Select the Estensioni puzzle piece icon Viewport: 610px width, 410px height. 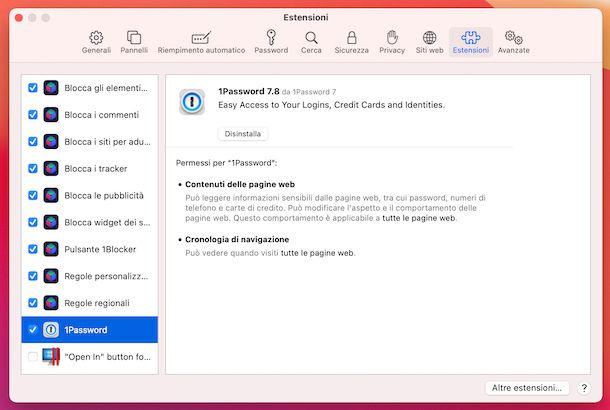[x=471, y=38]
